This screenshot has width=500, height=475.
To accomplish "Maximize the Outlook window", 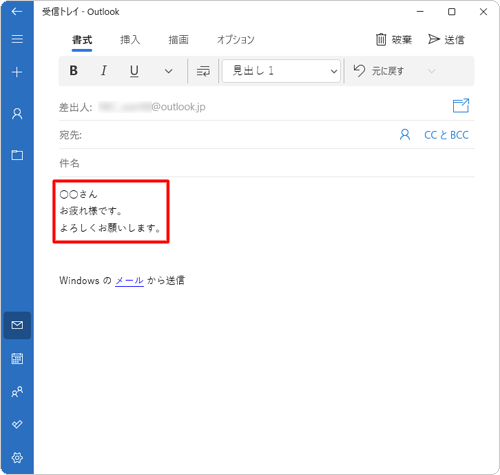I will point(452,12).
